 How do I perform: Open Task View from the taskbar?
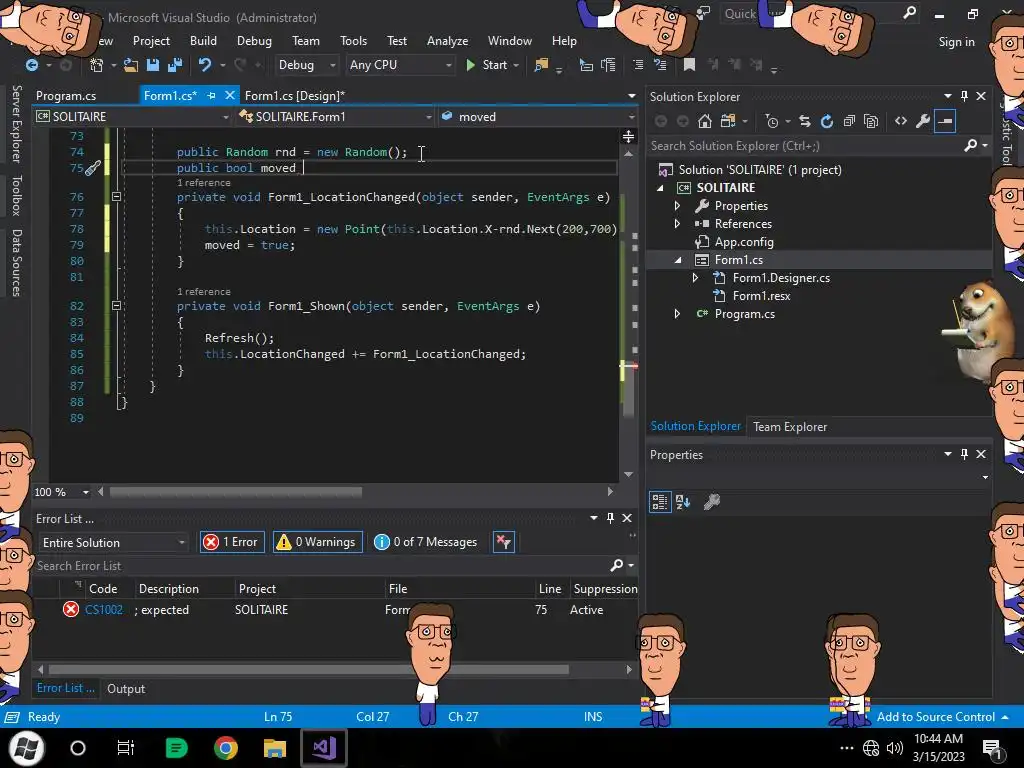pyautogui.click(x=125, y=748)
